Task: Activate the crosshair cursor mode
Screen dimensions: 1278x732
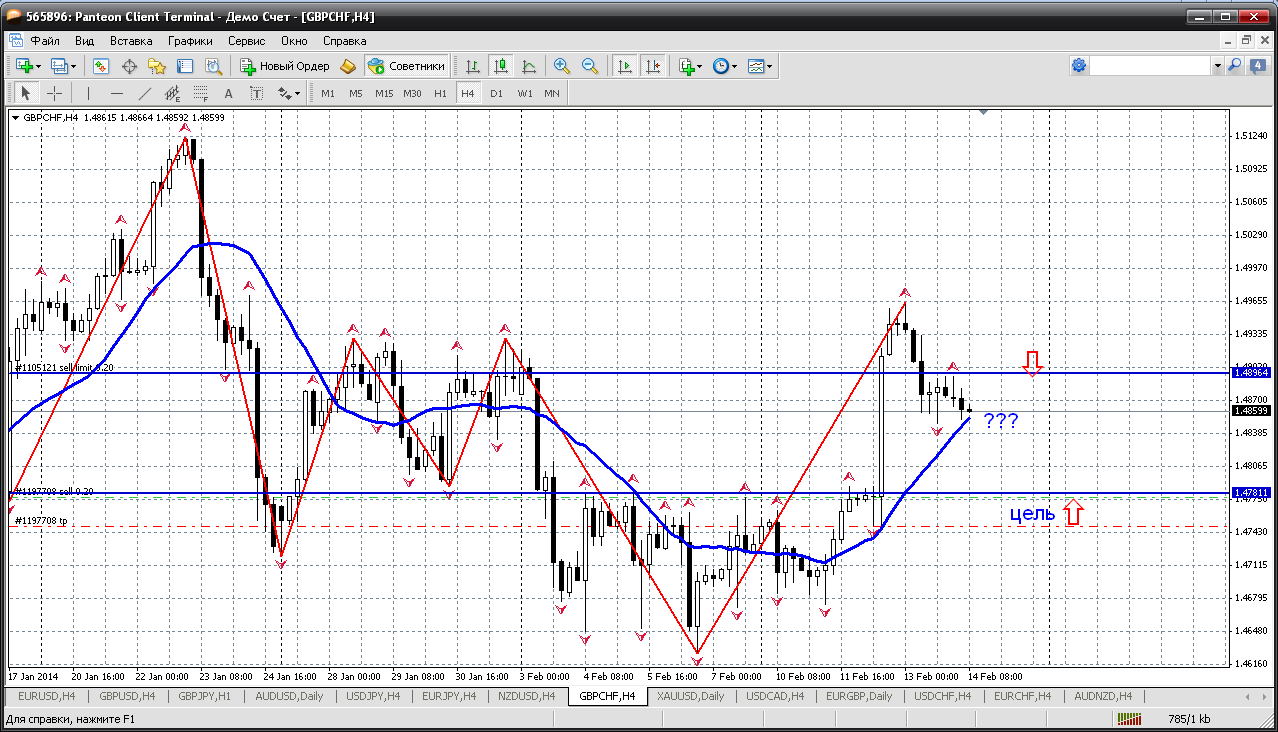Action: tap(54, 93)
